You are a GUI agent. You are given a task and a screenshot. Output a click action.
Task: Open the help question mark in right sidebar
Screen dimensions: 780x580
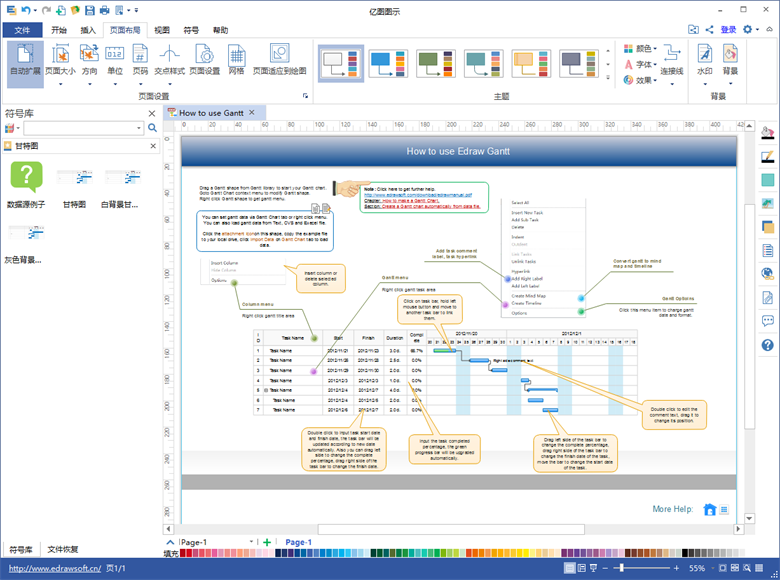768,345
